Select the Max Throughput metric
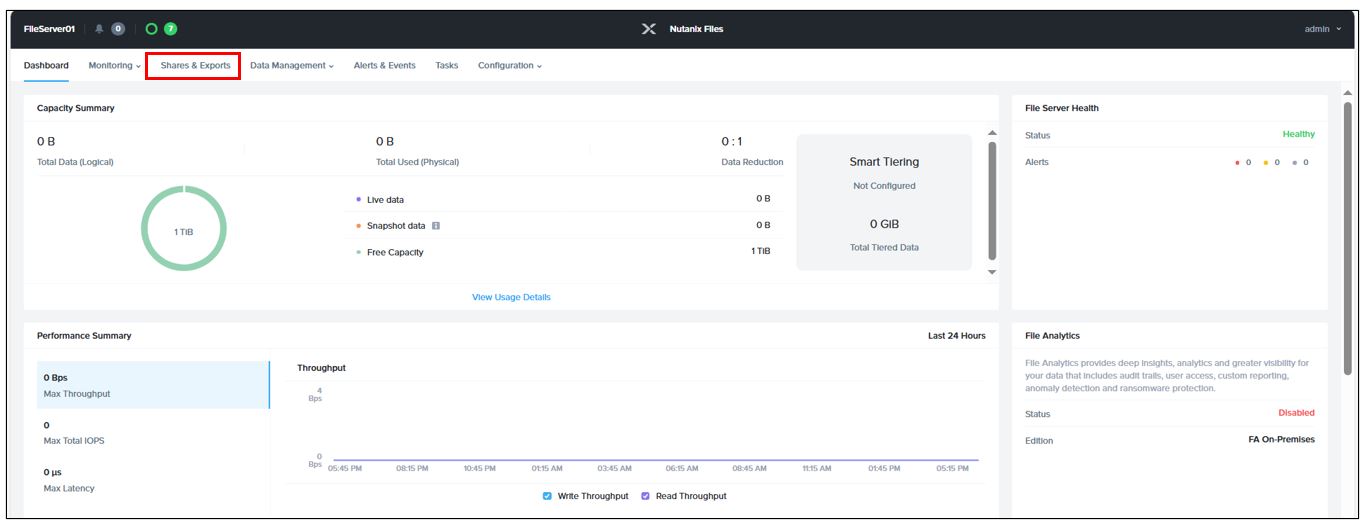The width and height of the screenshot is (1370, 525). (x=153, y=385)
